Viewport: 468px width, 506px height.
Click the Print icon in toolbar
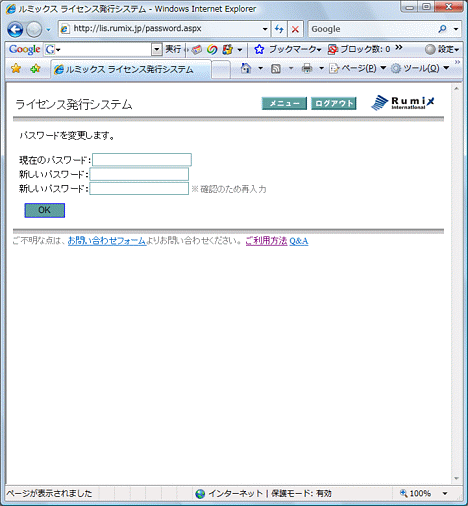click(x=307, y=68)
